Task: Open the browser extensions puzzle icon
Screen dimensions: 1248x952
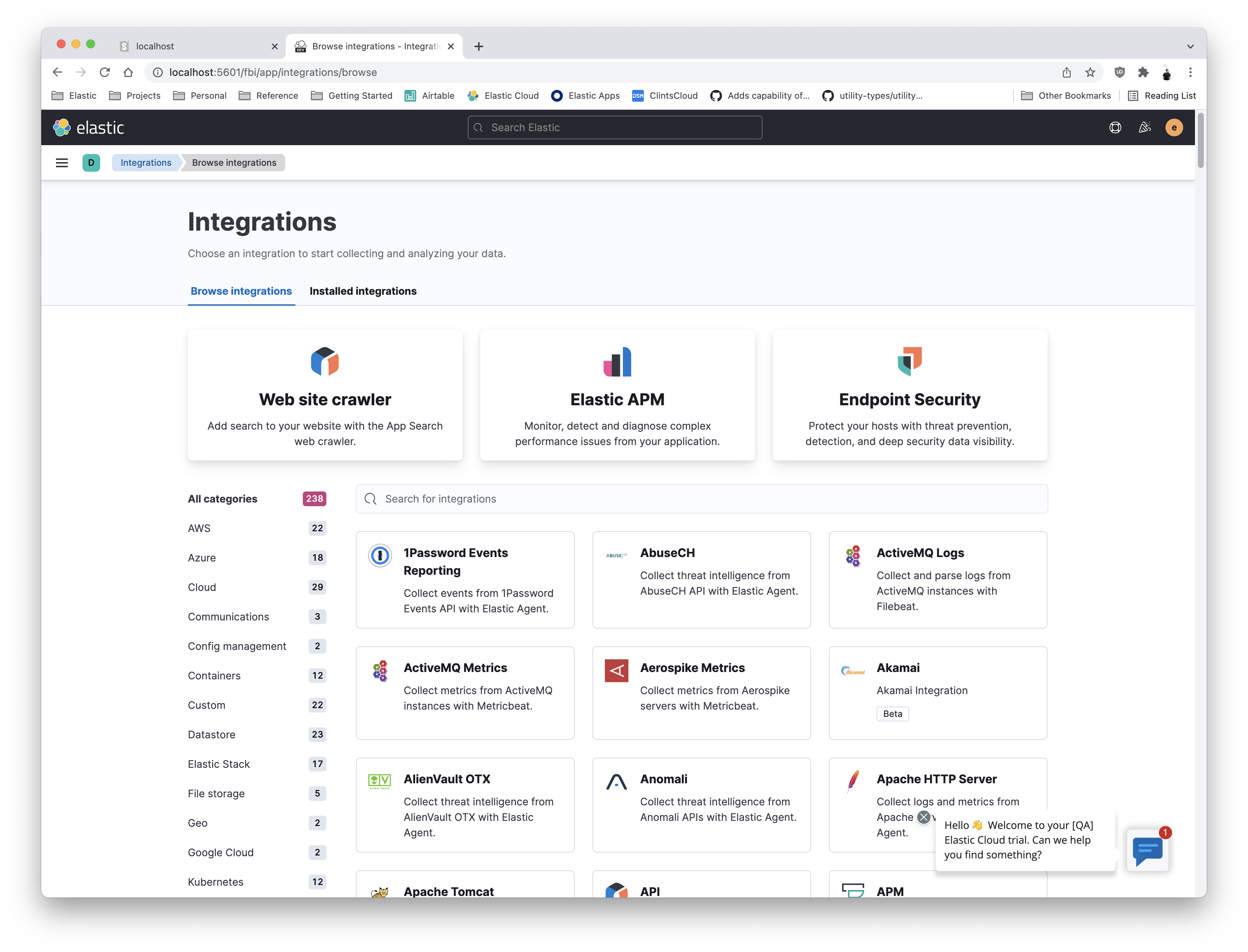Action: 1143,72
